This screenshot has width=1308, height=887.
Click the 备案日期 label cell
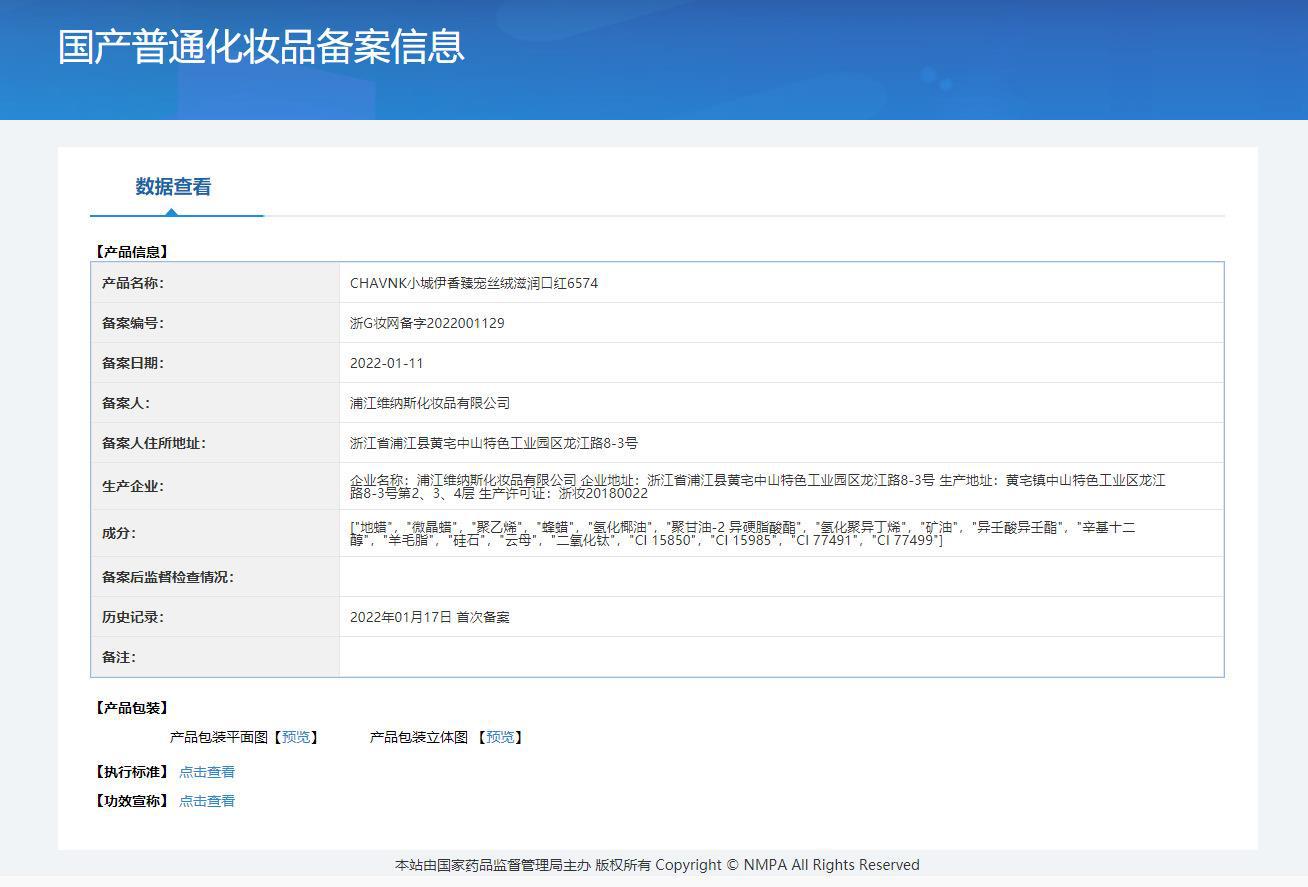(215, 363)
